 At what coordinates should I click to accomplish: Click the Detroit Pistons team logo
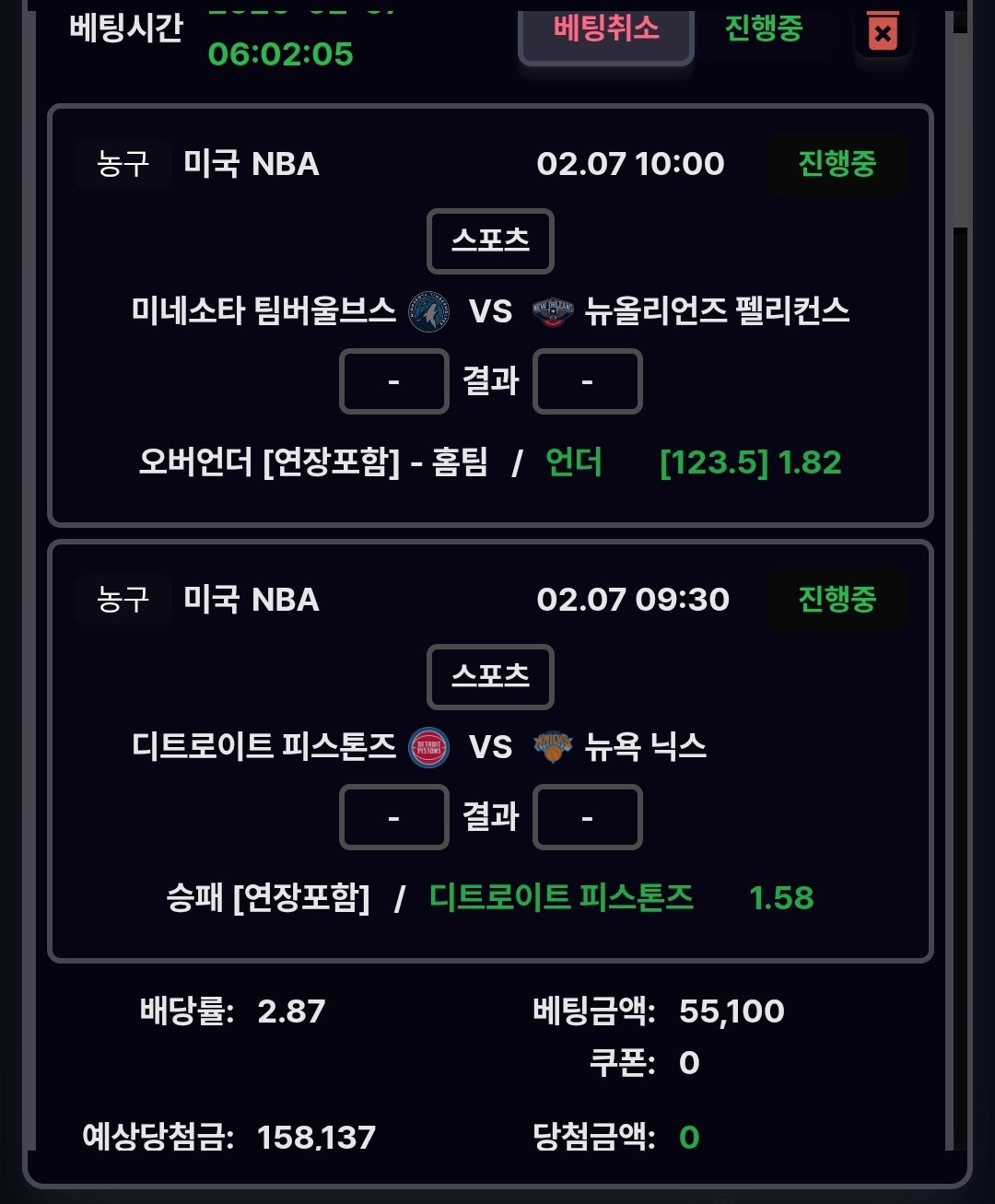click(x=428, y=747)
